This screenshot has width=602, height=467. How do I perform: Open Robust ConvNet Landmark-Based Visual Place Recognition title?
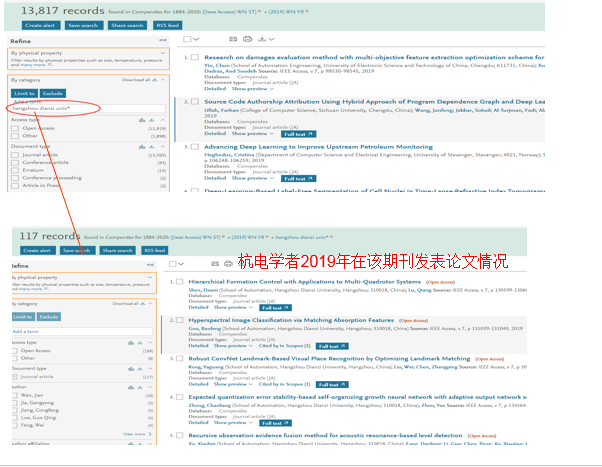329,358
